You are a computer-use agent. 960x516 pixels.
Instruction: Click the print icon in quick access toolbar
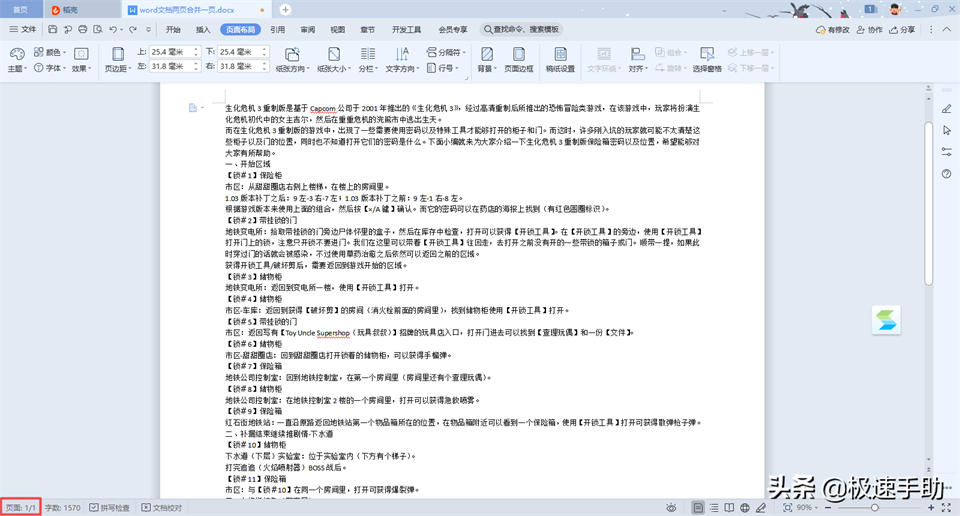pyautogui.click(x=82, y=30)
